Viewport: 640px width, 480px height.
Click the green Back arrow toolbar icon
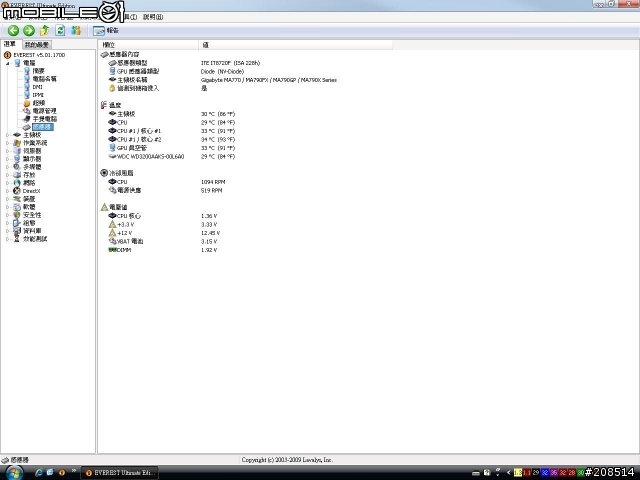tap(13, 31)
